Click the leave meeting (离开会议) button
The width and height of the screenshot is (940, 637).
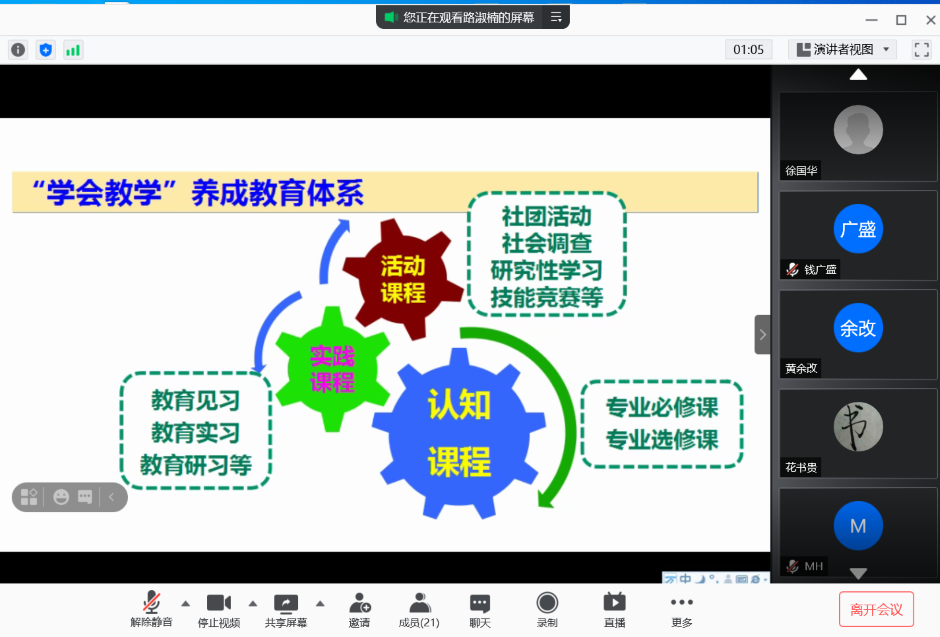[876, 609]
